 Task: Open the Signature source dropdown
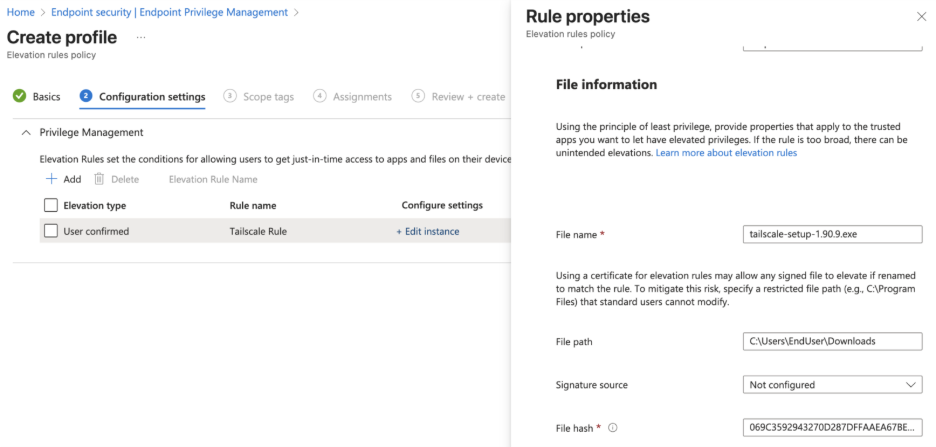[x=833, y=385]
